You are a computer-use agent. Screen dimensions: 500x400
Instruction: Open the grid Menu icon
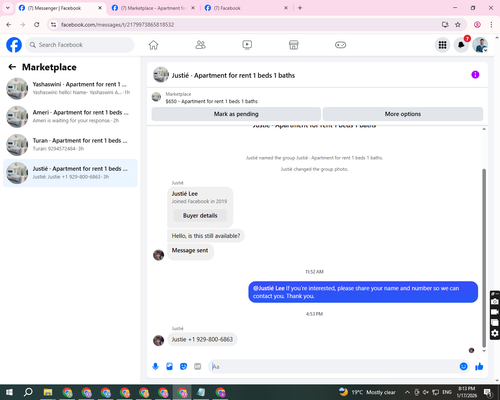(x=442, y=45)
